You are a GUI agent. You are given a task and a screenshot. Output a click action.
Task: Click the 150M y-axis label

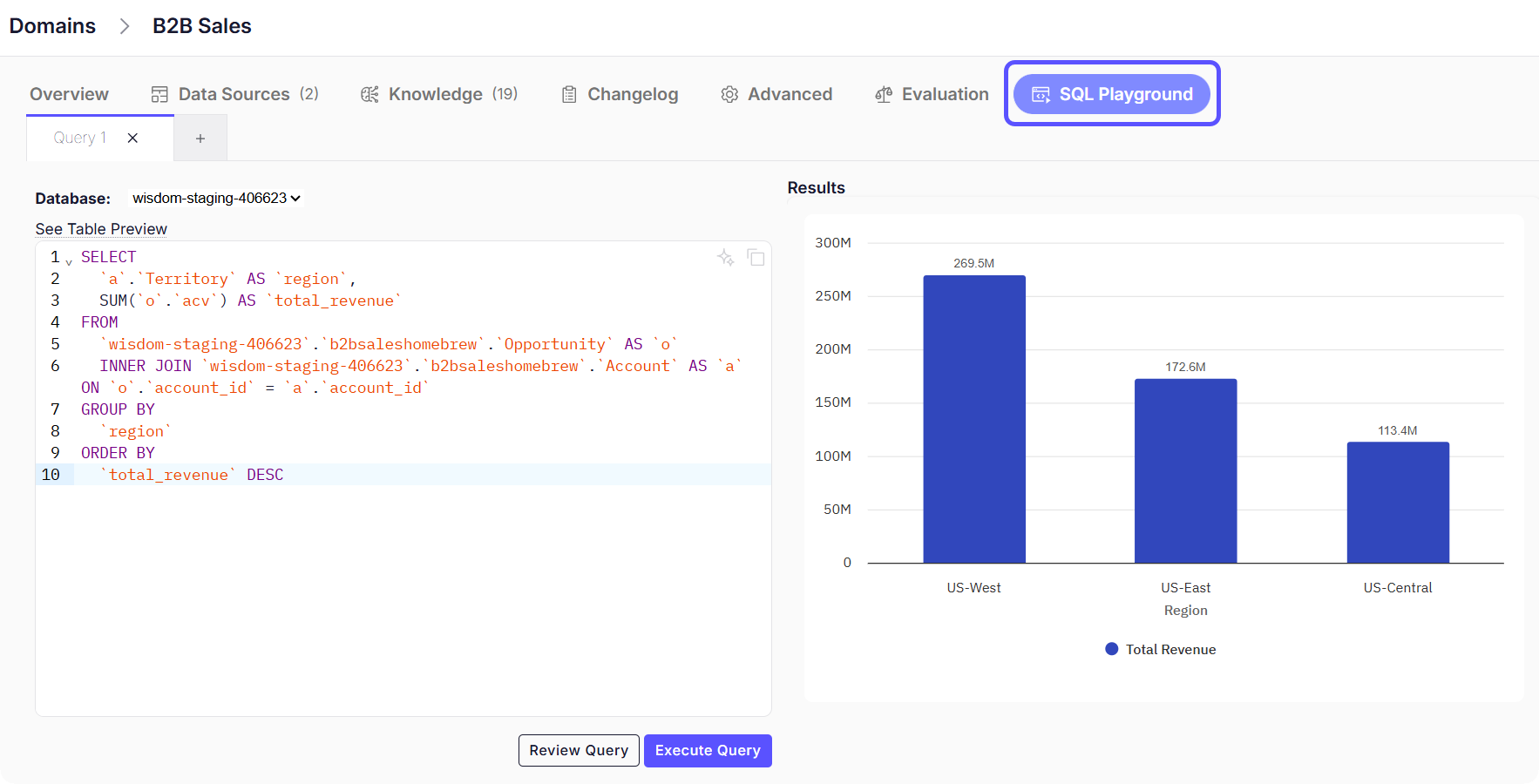click(x=833, y=402)
